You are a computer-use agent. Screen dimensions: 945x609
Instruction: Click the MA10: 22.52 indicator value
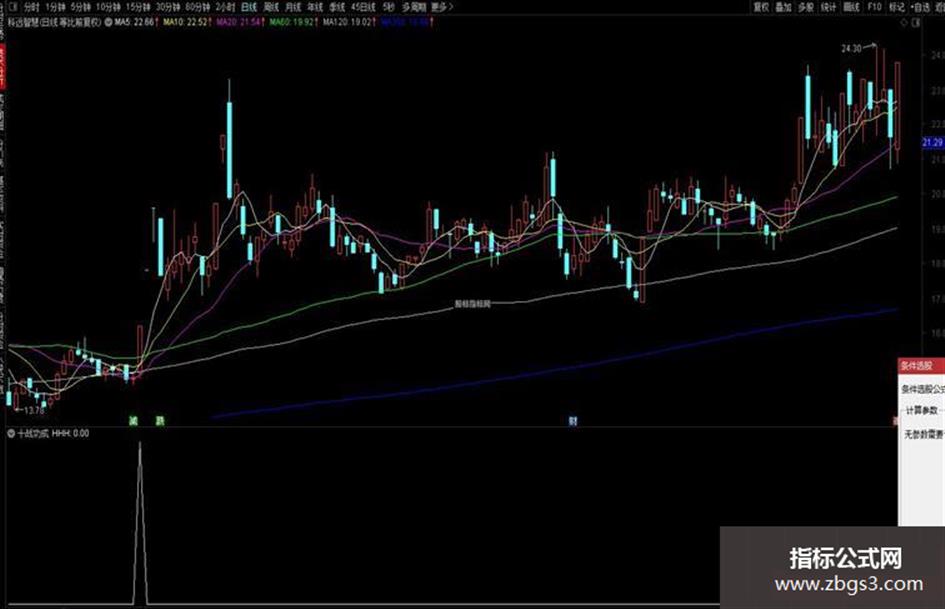(x=187, y=22)
